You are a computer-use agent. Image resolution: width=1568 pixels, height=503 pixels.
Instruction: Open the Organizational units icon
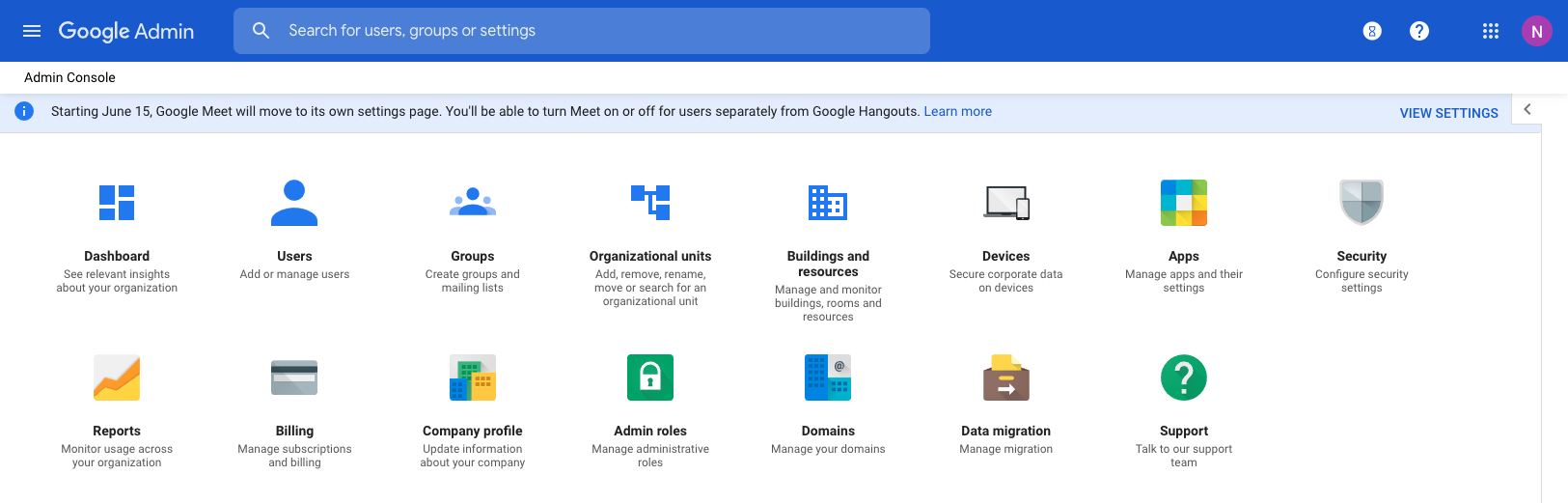point(650,203)
